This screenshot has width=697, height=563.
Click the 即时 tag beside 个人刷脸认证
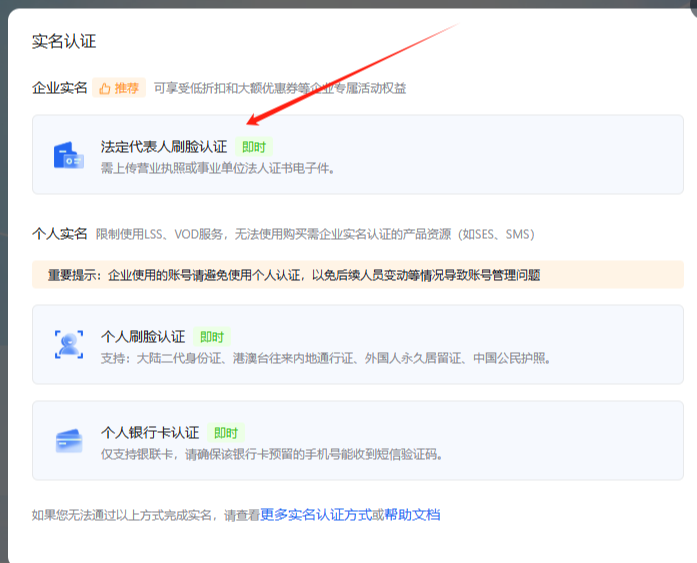click(212, 337)
